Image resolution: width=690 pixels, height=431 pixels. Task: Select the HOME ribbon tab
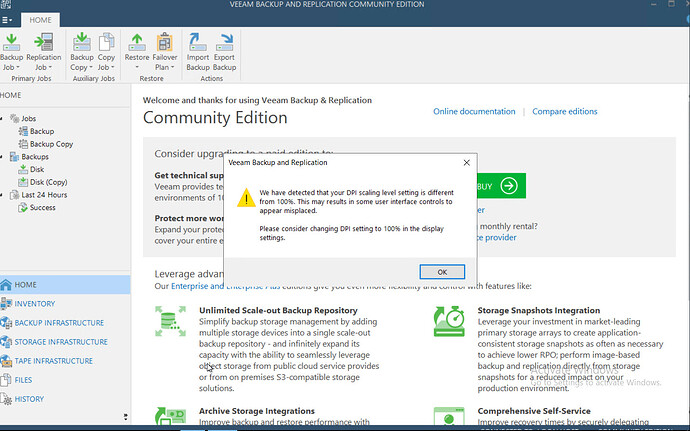pos(41,19)
